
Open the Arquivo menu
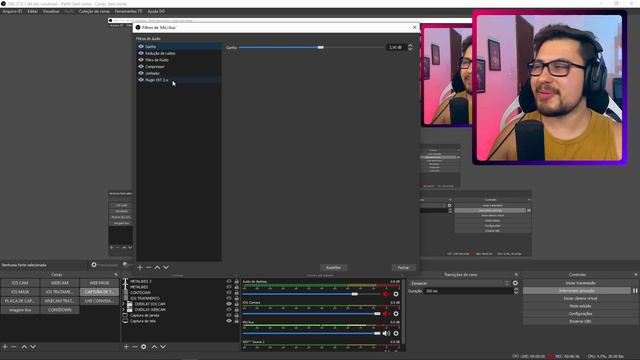(12, 11)
